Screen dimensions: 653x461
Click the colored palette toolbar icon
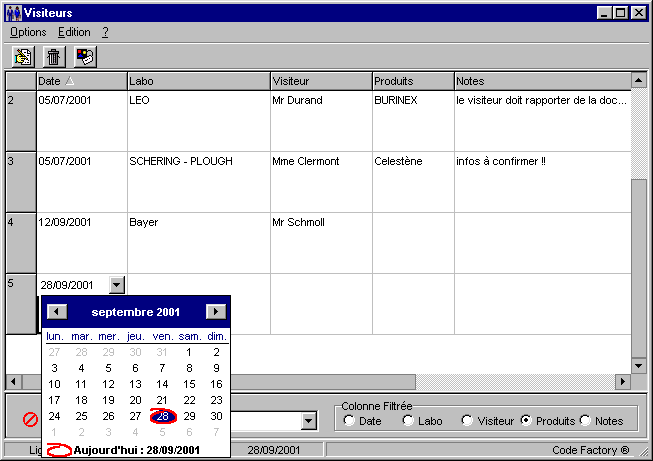[x=85, y=57]
